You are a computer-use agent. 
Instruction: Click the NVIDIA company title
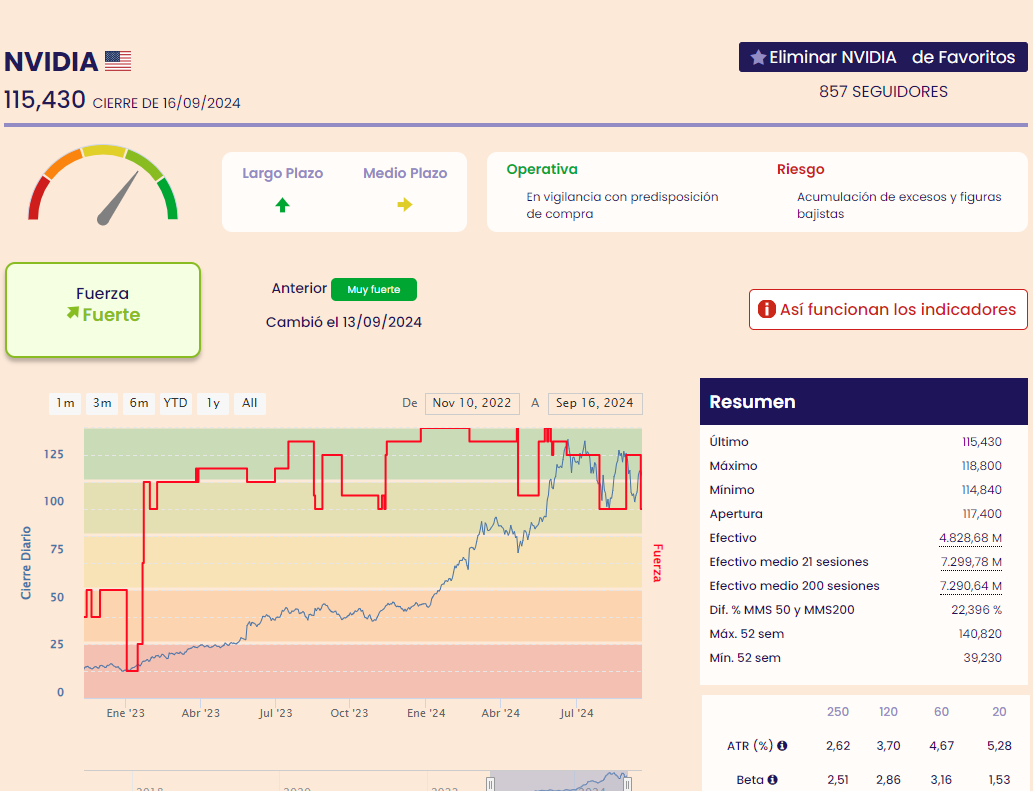pos(51,62)
